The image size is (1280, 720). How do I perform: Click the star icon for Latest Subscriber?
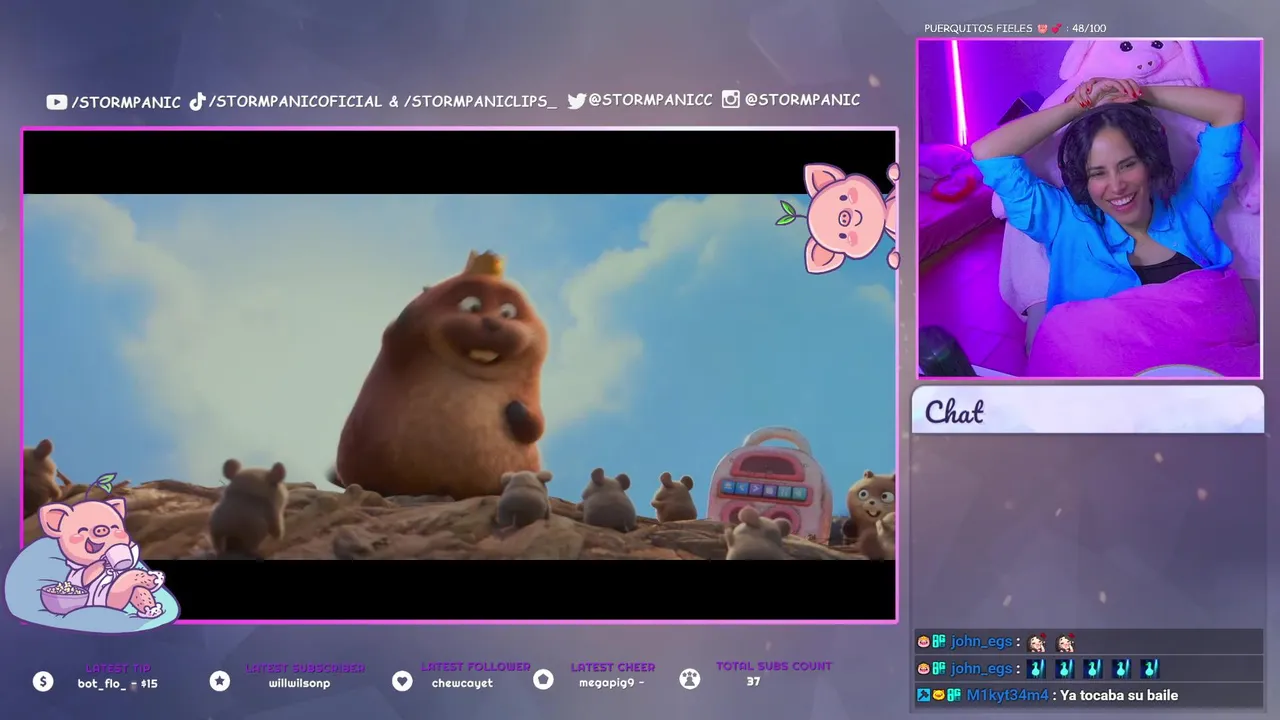click(220, 681)
